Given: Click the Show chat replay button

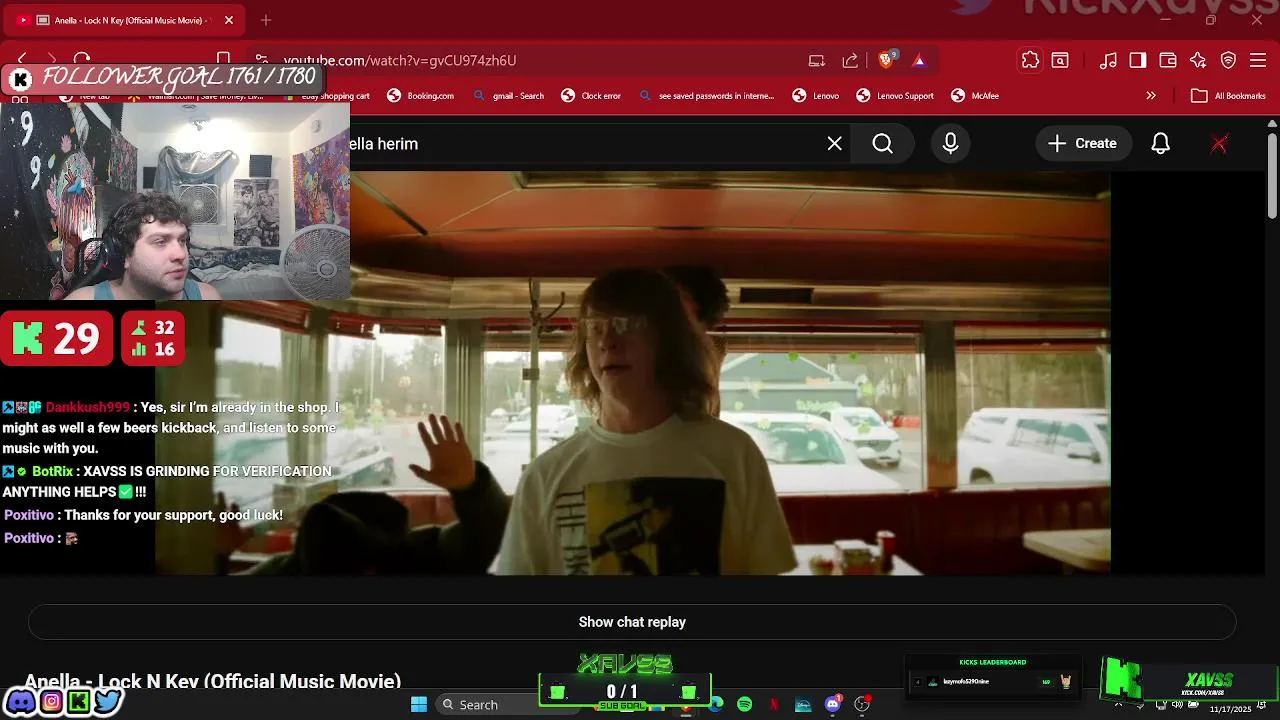Looking at the screenshot, I should 632,622.
